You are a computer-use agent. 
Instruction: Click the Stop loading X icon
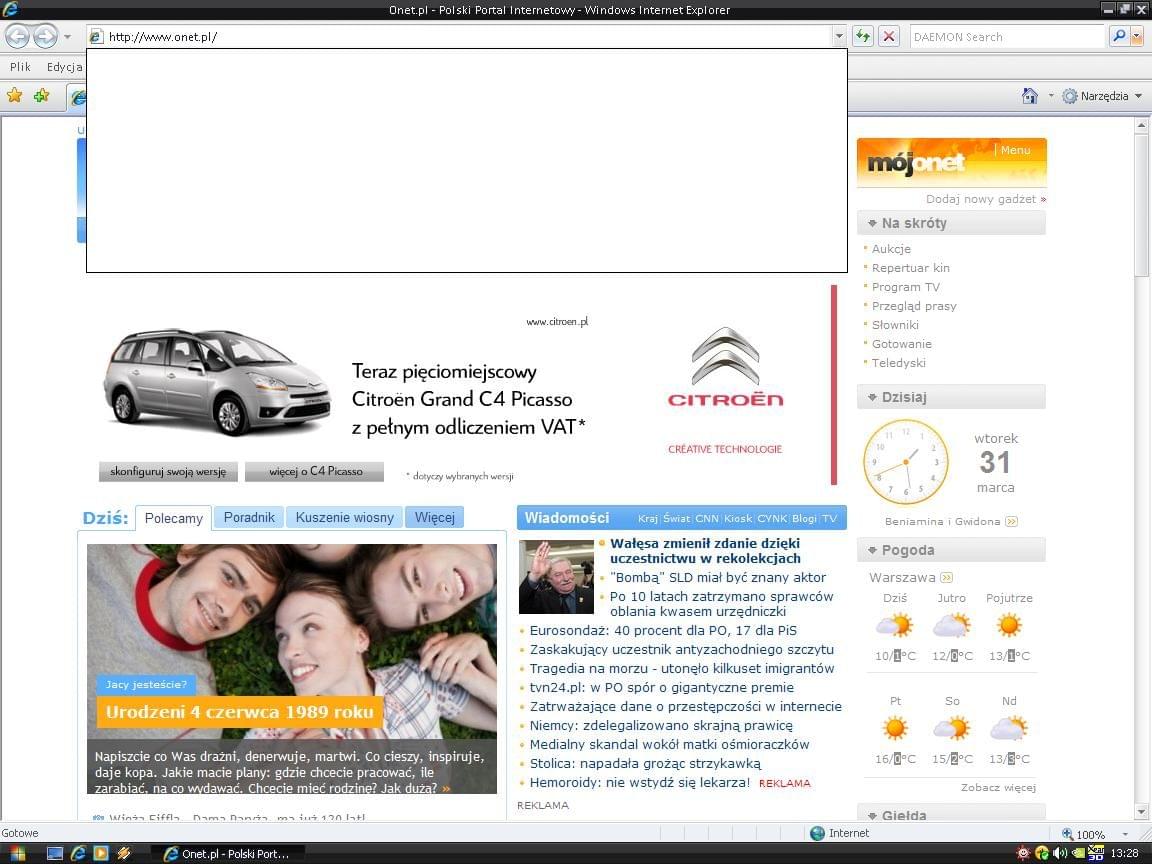click(x=888, y=36)
